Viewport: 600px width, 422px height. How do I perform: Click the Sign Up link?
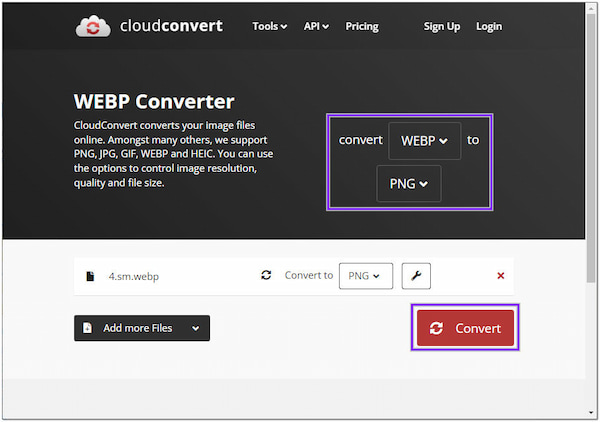442,26
